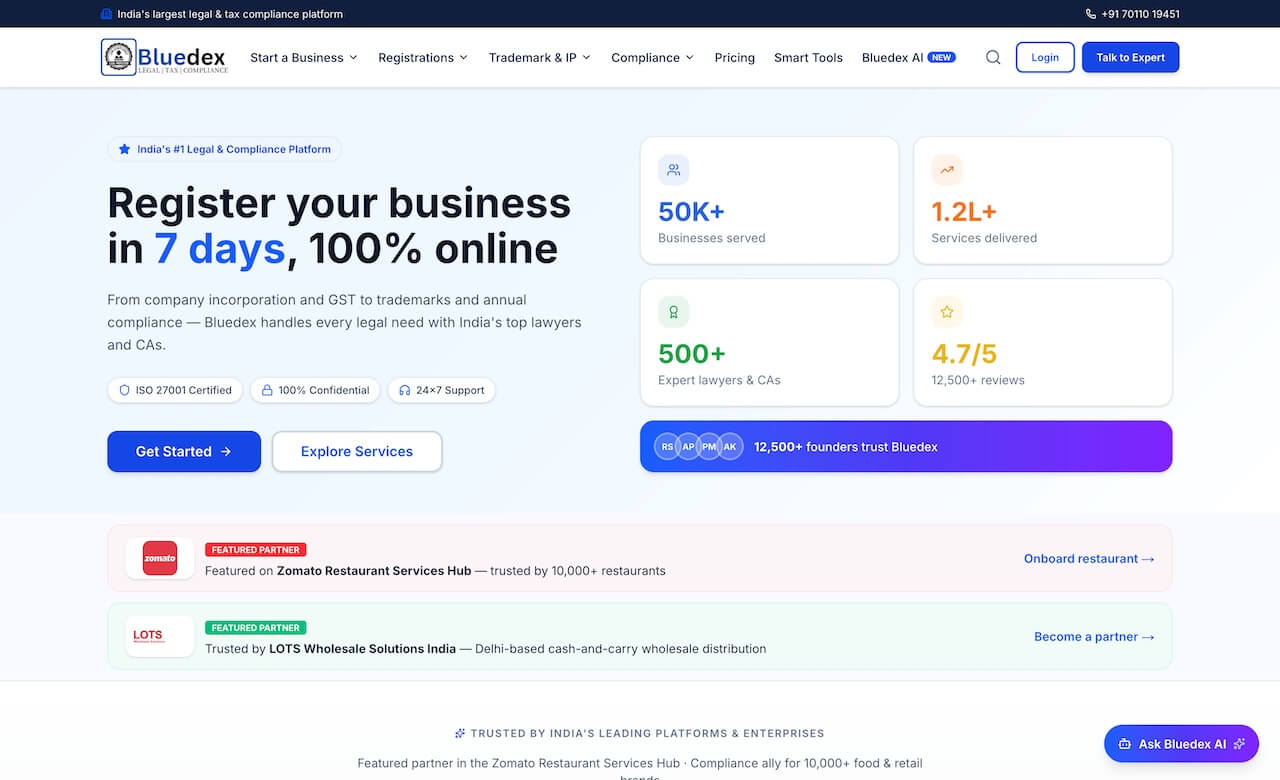Click the Bluedex logo
The height and width of the screenshot is (780, 1280).
[165, 57]
